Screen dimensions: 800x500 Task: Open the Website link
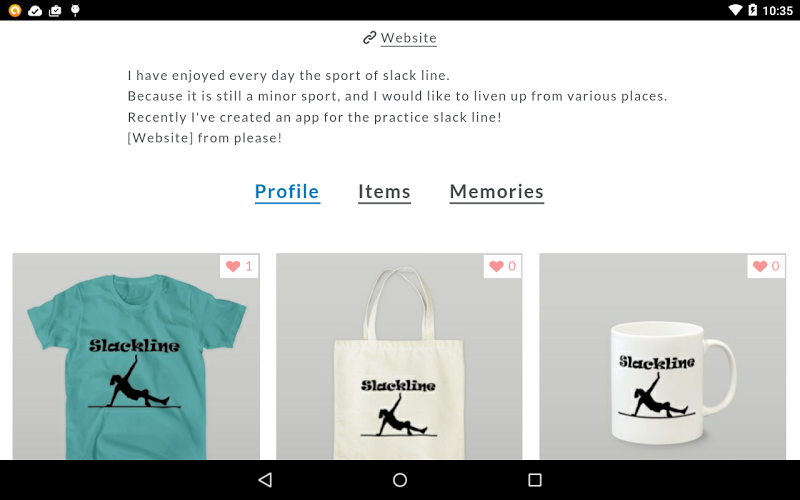[x=409, y=38]
